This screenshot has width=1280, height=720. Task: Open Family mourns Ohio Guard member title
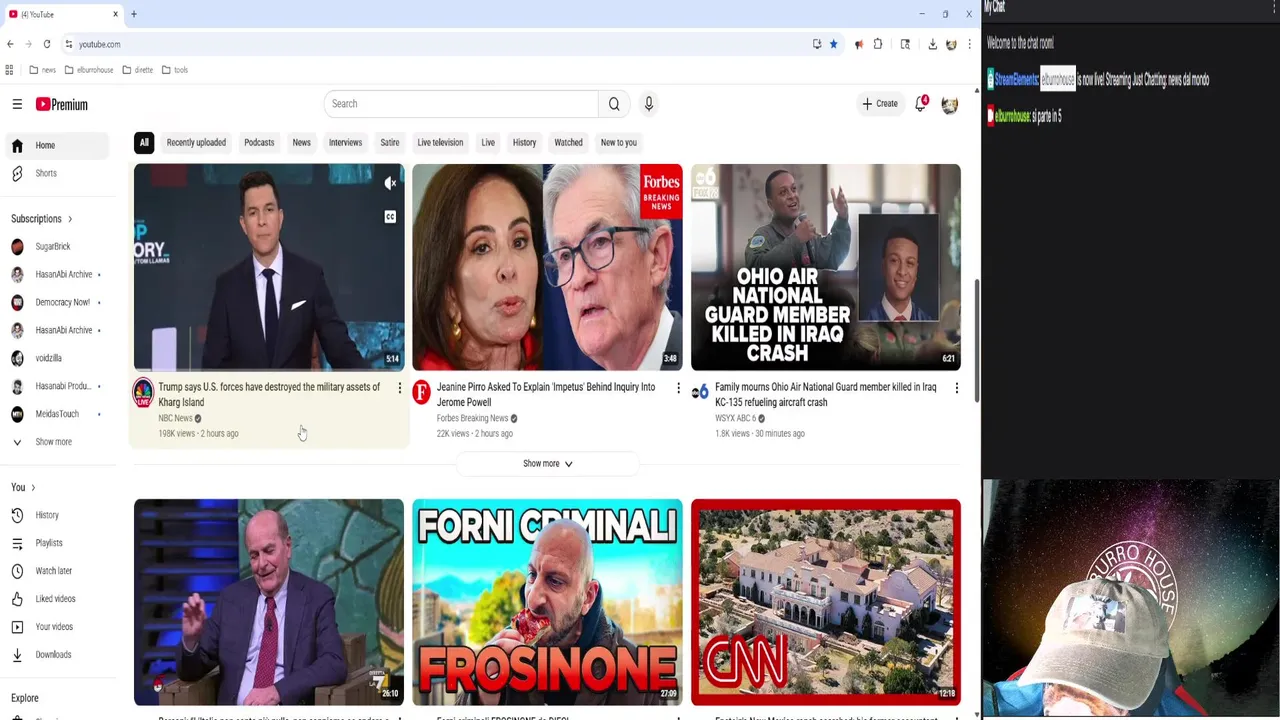point(826,394)
